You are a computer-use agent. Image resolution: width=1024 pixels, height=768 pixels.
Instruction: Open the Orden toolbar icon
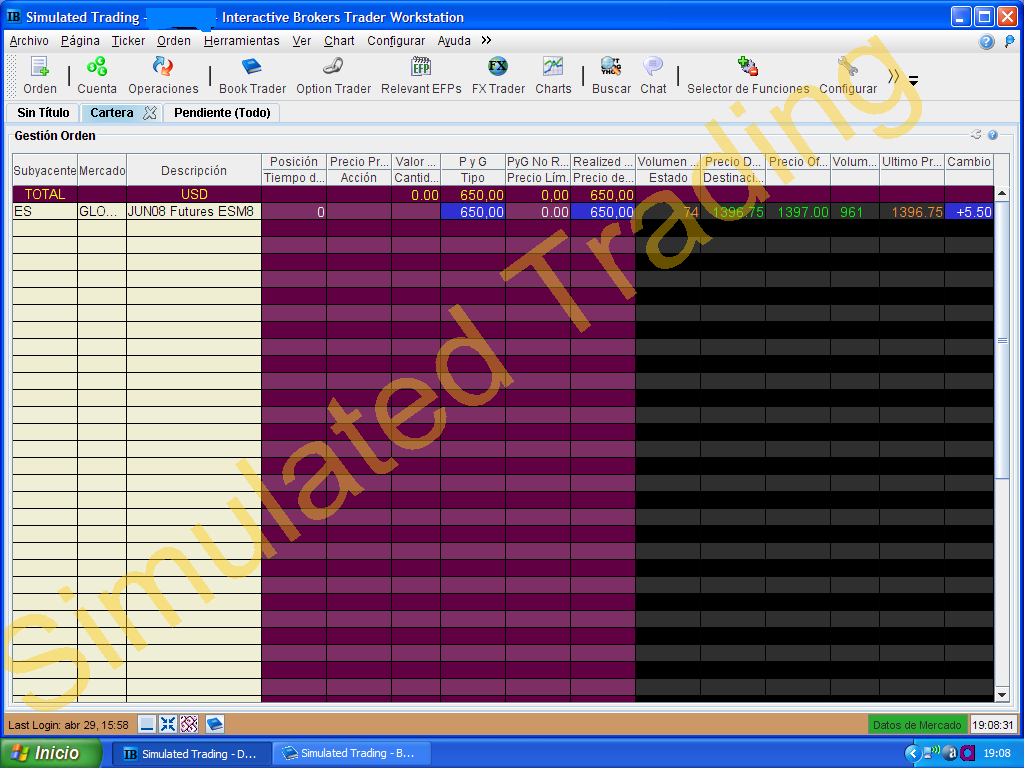click(40, 75)
